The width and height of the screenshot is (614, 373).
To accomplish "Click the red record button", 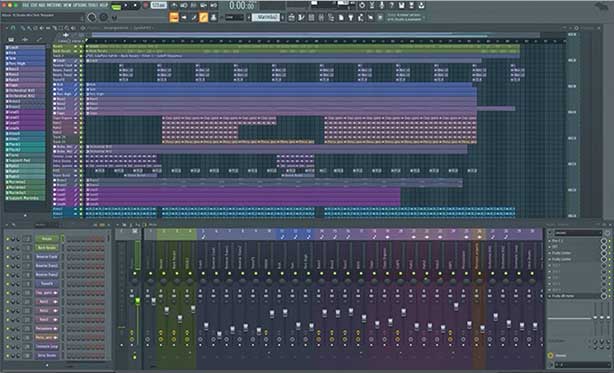I will pyautogui.click(x=145, y=6).
